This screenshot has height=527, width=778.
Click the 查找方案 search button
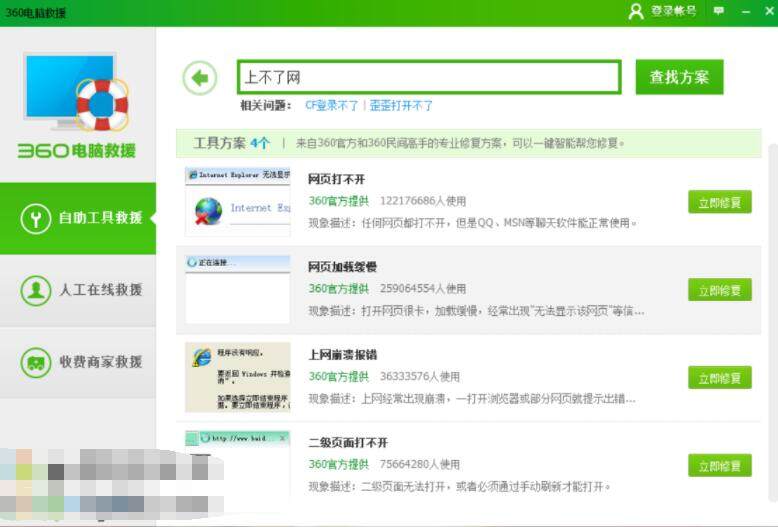point(679,77)
